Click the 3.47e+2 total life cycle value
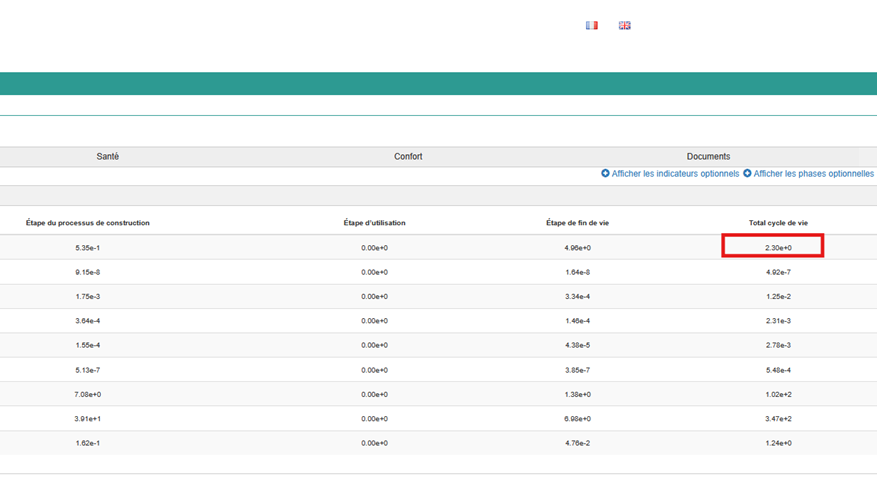The height and width of the screenshot is (499, 877). (778, 419)
